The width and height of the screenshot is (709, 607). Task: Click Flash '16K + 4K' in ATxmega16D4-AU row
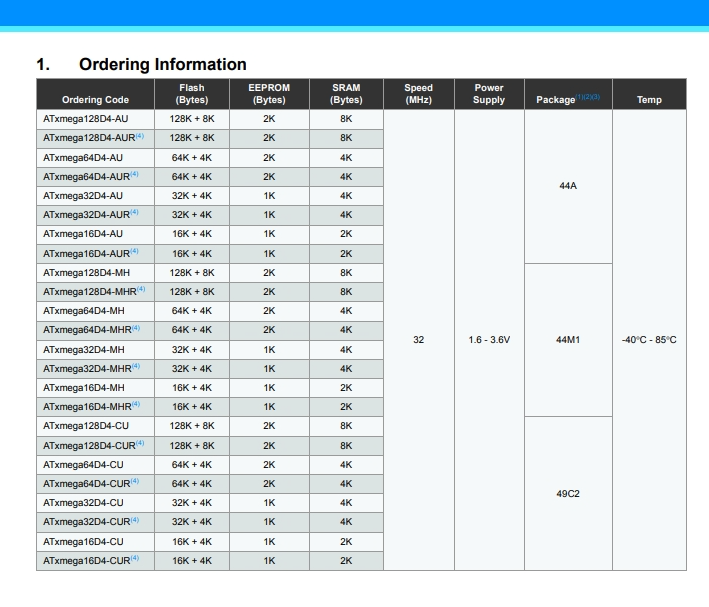tap(192, 234)
